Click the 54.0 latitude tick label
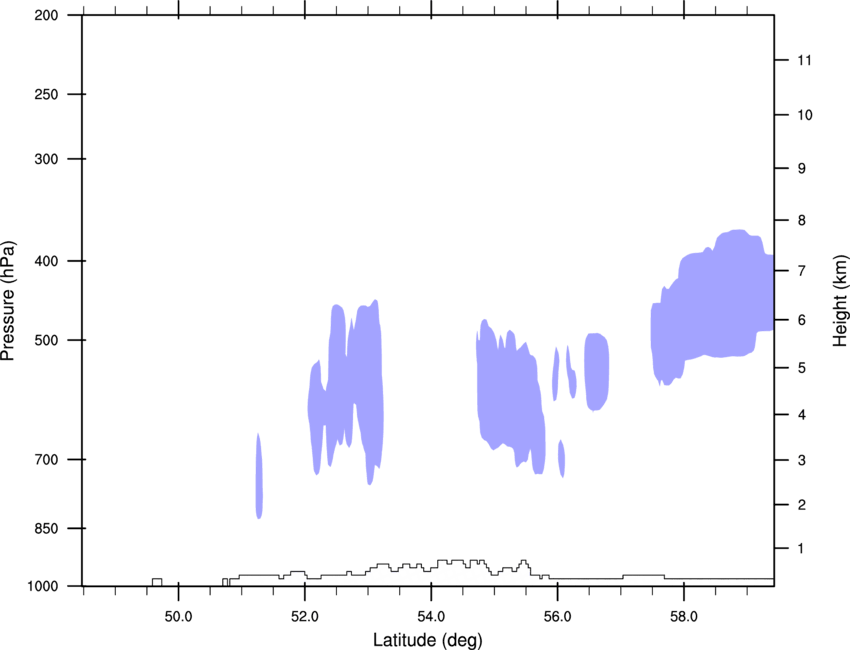Image resolution: width=850 pixels, height=650 pixels. pyautogui.click(x=431, y=617)
